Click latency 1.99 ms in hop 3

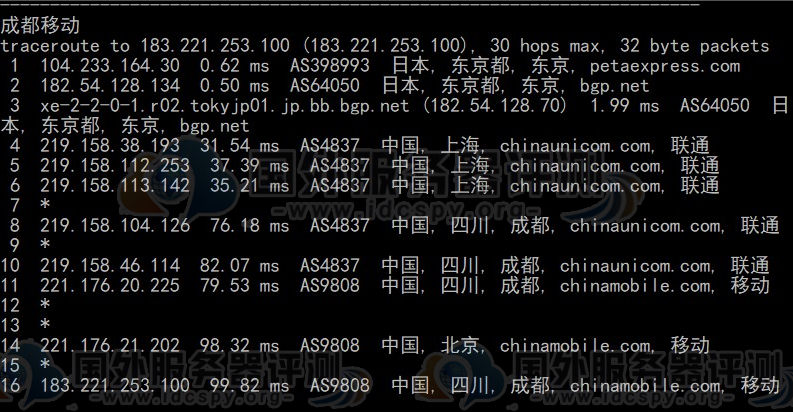coord(625,106)
